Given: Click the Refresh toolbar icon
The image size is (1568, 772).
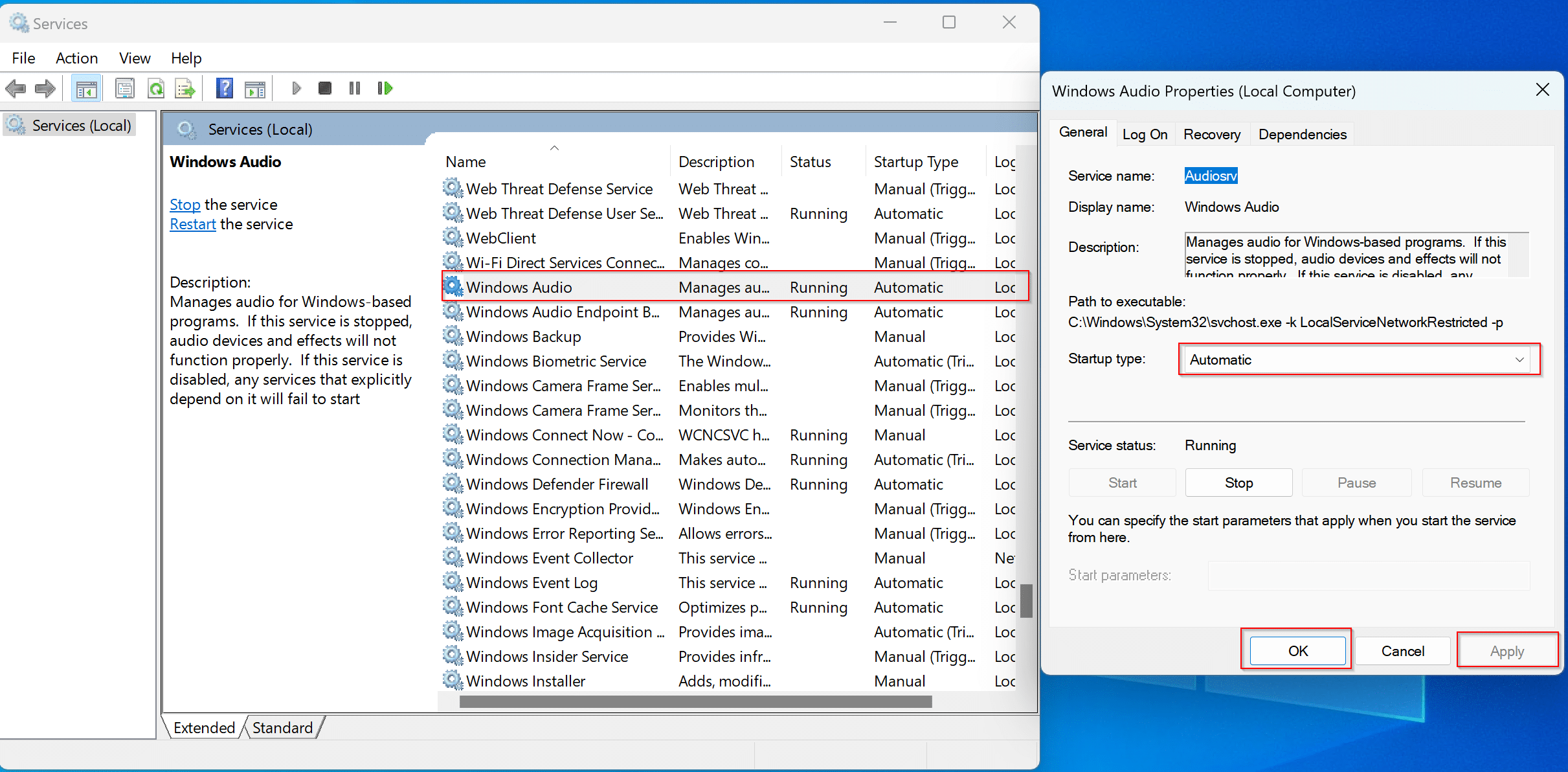Looking at the screenshot, I should pos(156,89).
